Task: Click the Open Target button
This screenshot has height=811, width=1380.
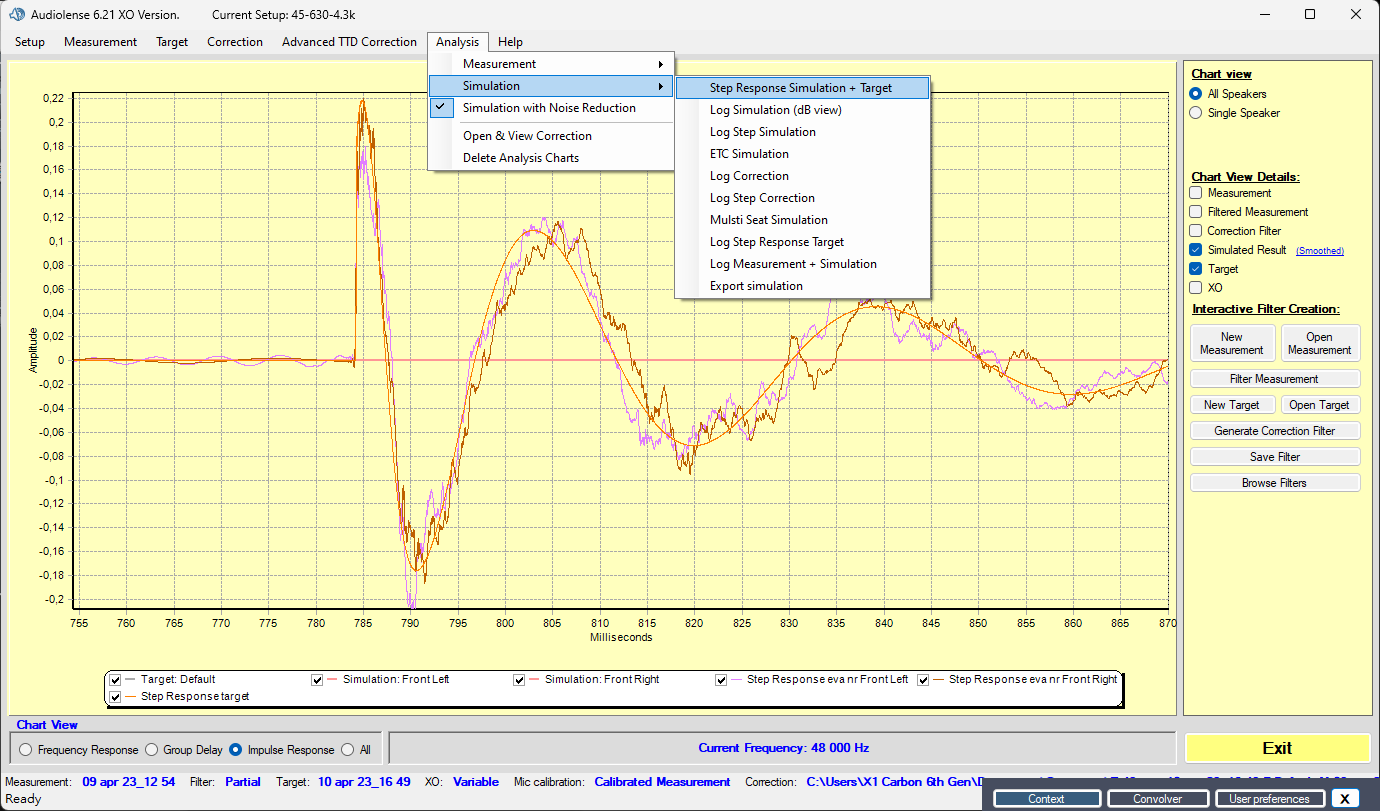Action: 1320,405
